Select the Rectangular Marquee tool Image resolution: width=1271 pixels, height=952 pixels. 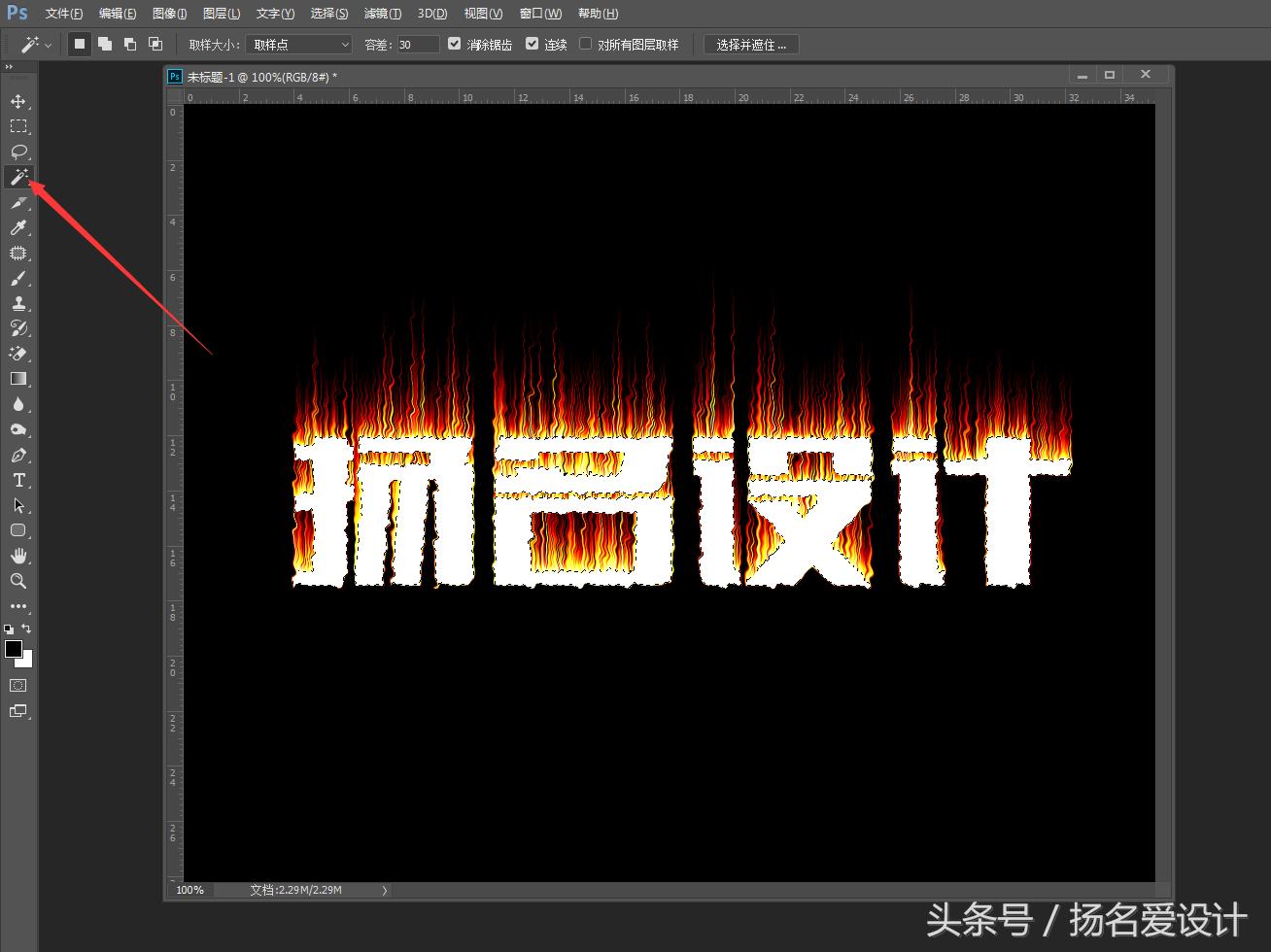19,126
